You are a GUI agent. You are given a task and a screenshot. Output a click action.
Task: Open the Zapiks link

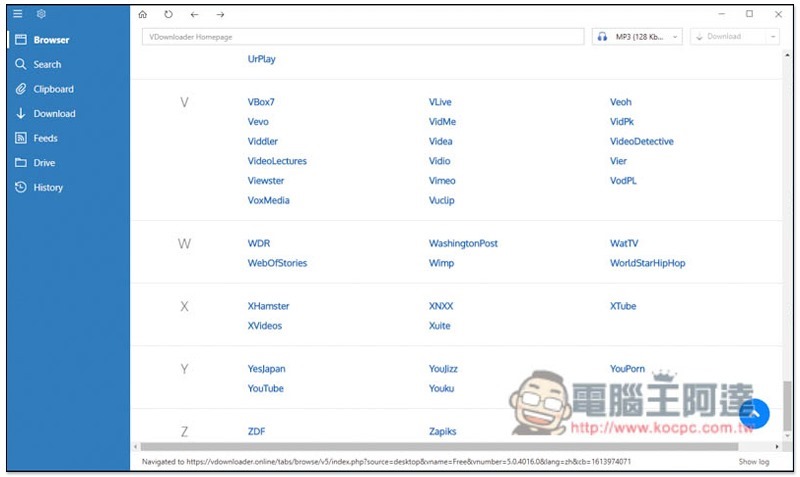pos(442,432)
